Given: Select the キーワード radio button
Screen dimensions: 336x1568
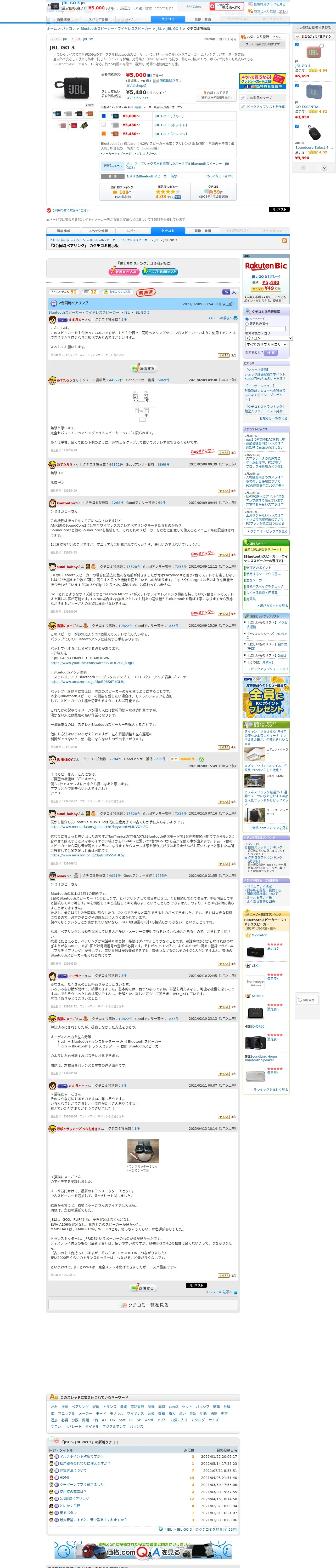Looking at the screenshot, I should [247, 319].
